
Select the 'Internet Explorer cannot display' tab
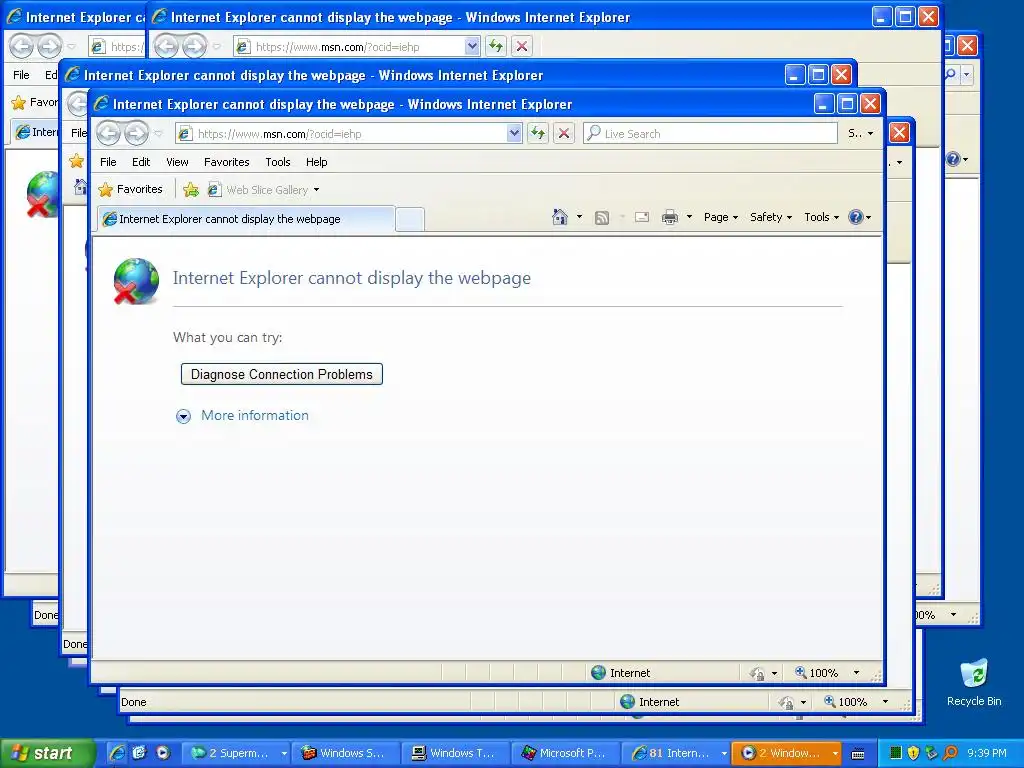point(246,219)
